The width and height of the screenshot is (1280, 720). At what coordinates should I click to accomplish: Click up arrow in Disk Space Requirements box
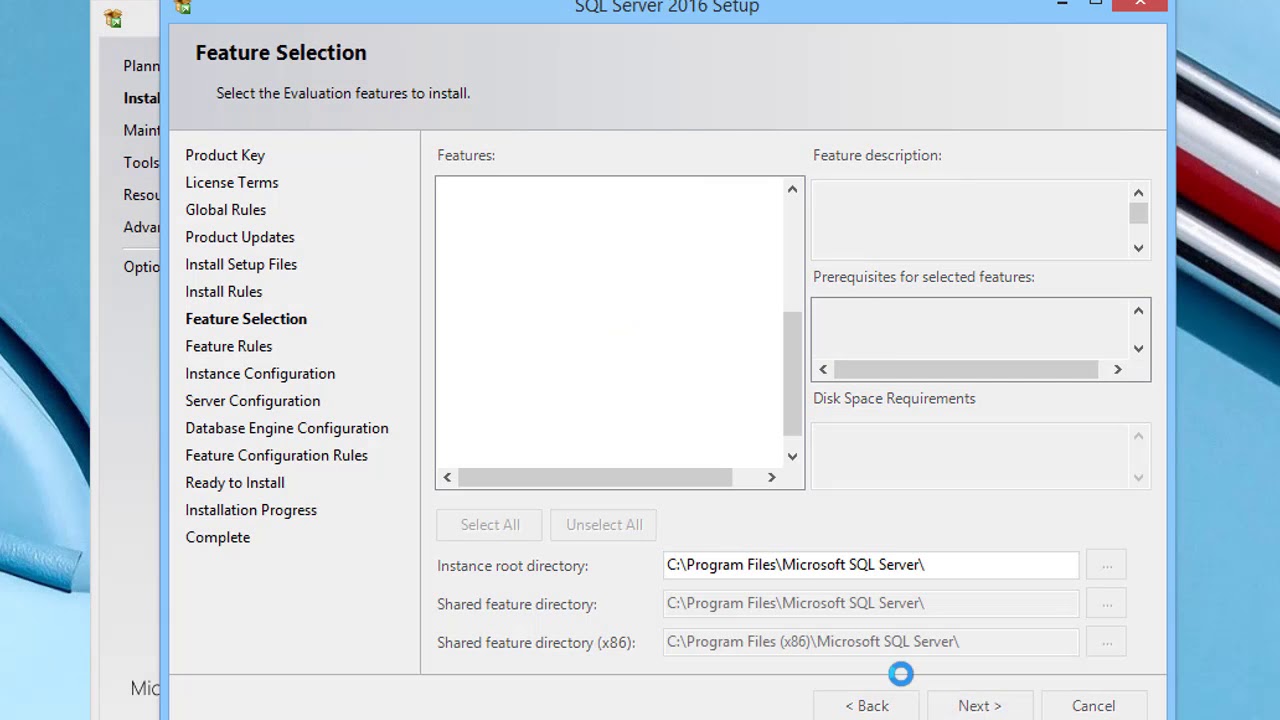(x=1138, y=436)
